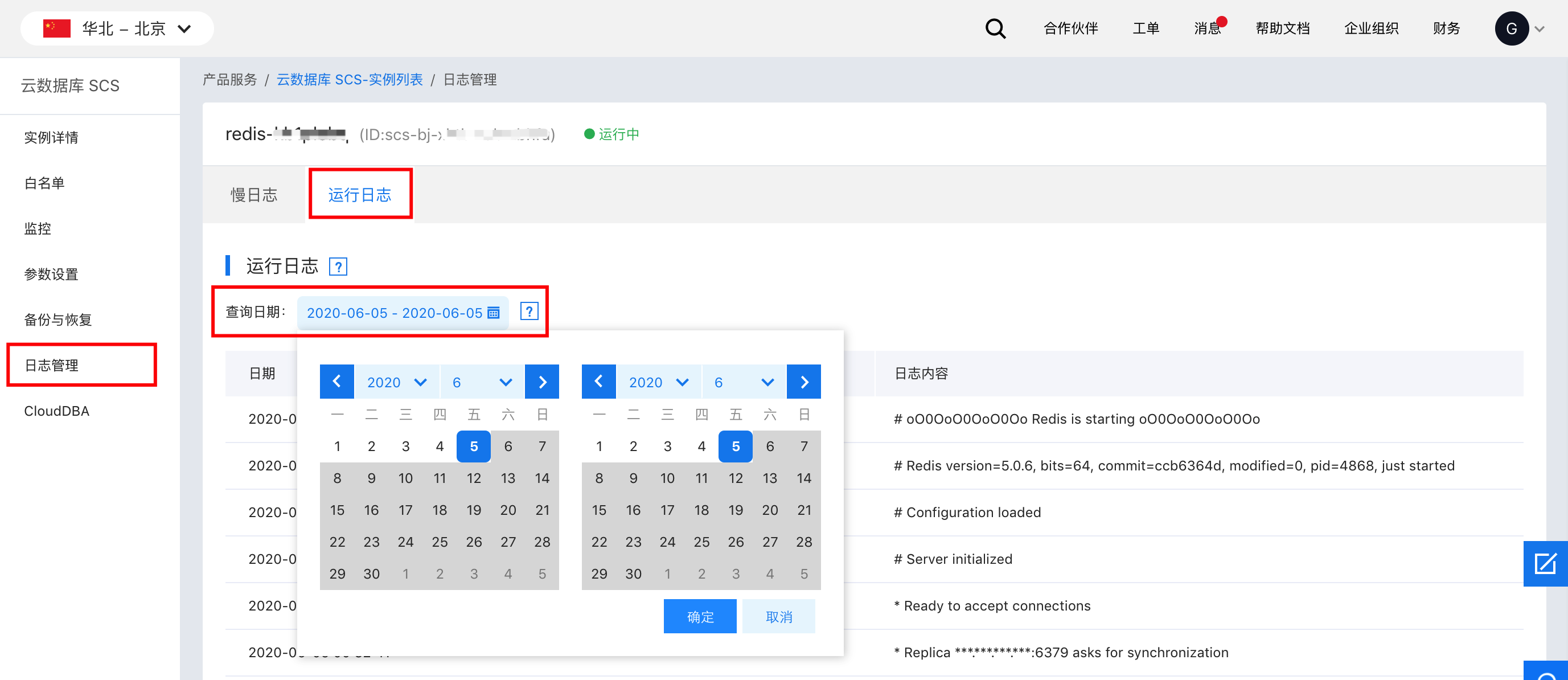Open 白名单 in the sidebar

(44, 183)
